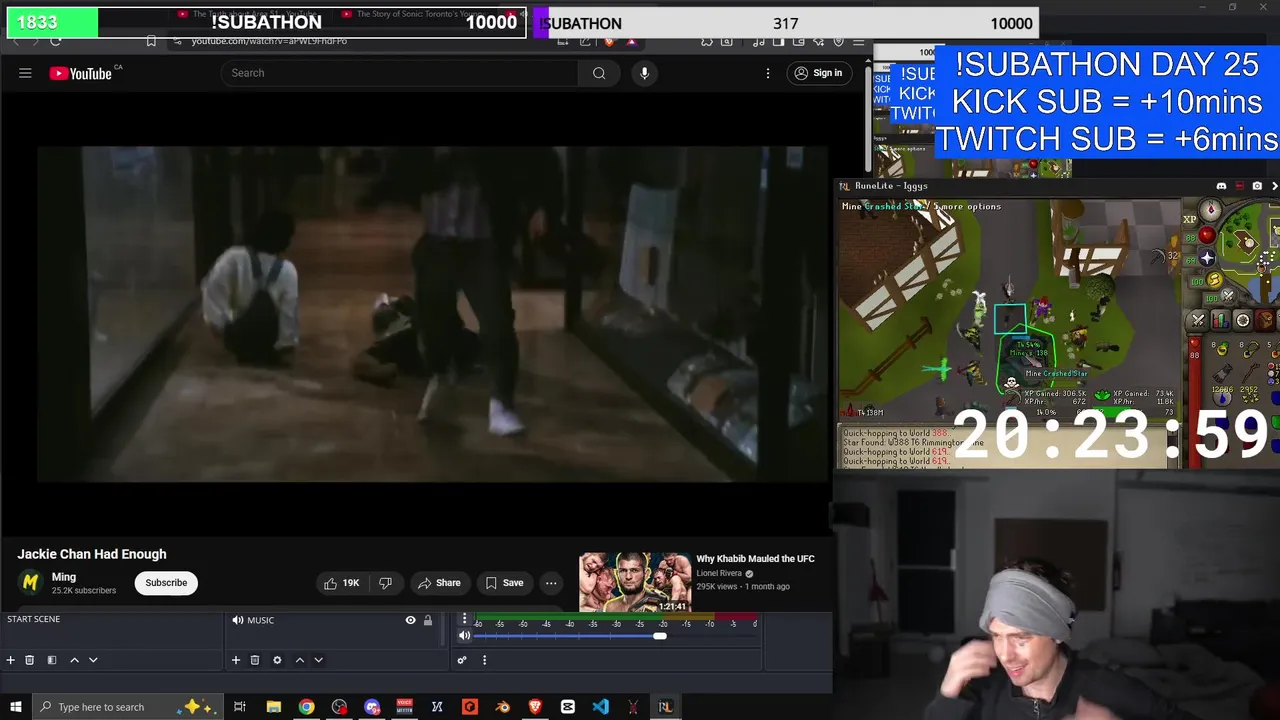The width and height of the screenshot is (1280, 720).
Task: Delete the selected OBS scene
Action: (30, 660)
